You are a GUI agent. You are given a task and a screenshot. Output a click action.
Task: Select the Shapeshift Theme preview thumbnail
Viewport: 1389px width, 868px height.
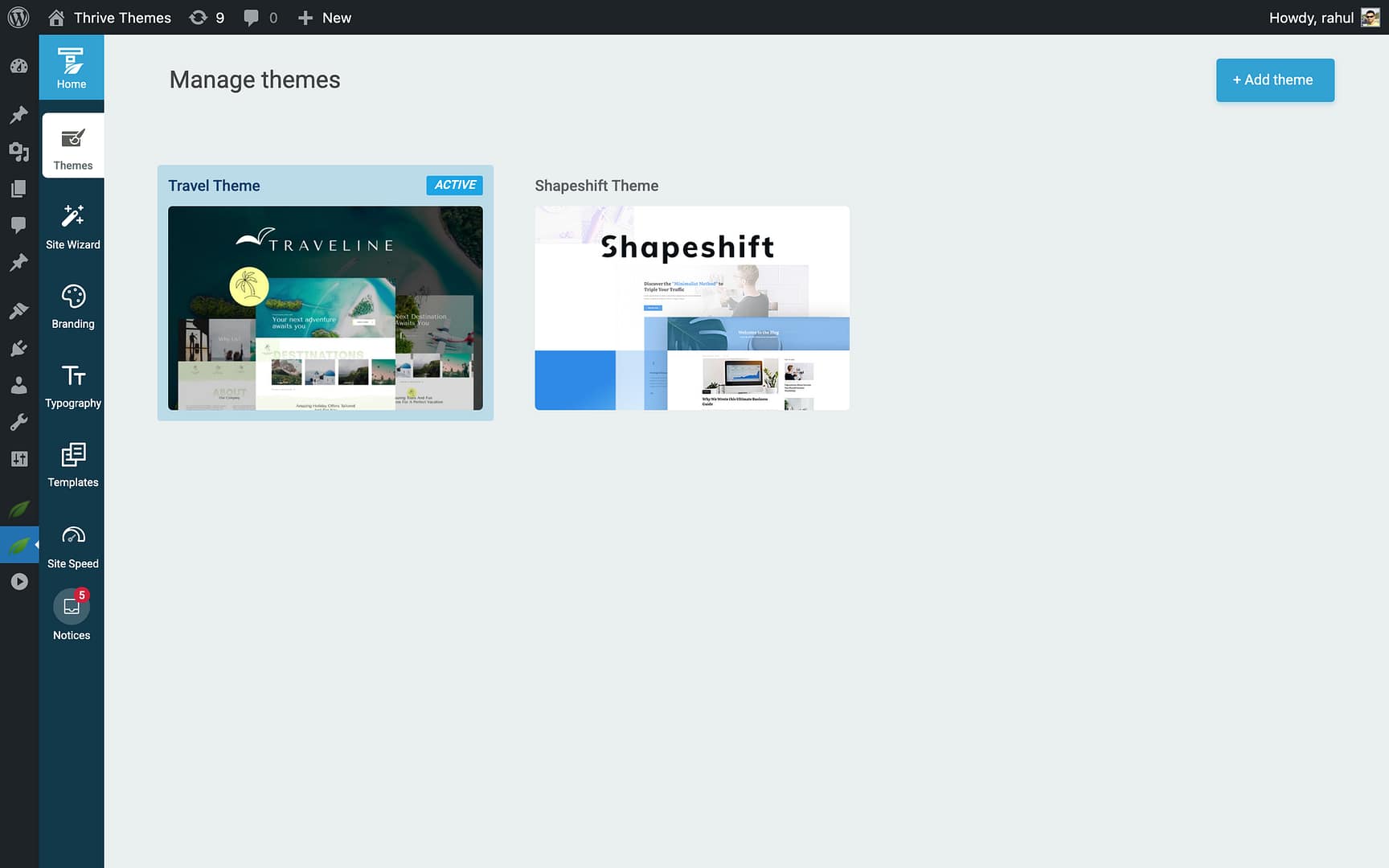click(692, 308)
